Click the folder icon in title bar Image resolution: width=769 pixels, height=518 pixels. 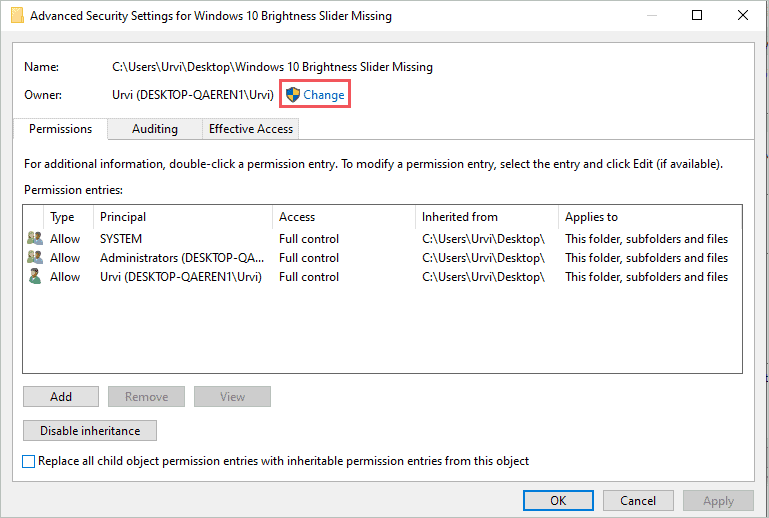coord(15,16)
